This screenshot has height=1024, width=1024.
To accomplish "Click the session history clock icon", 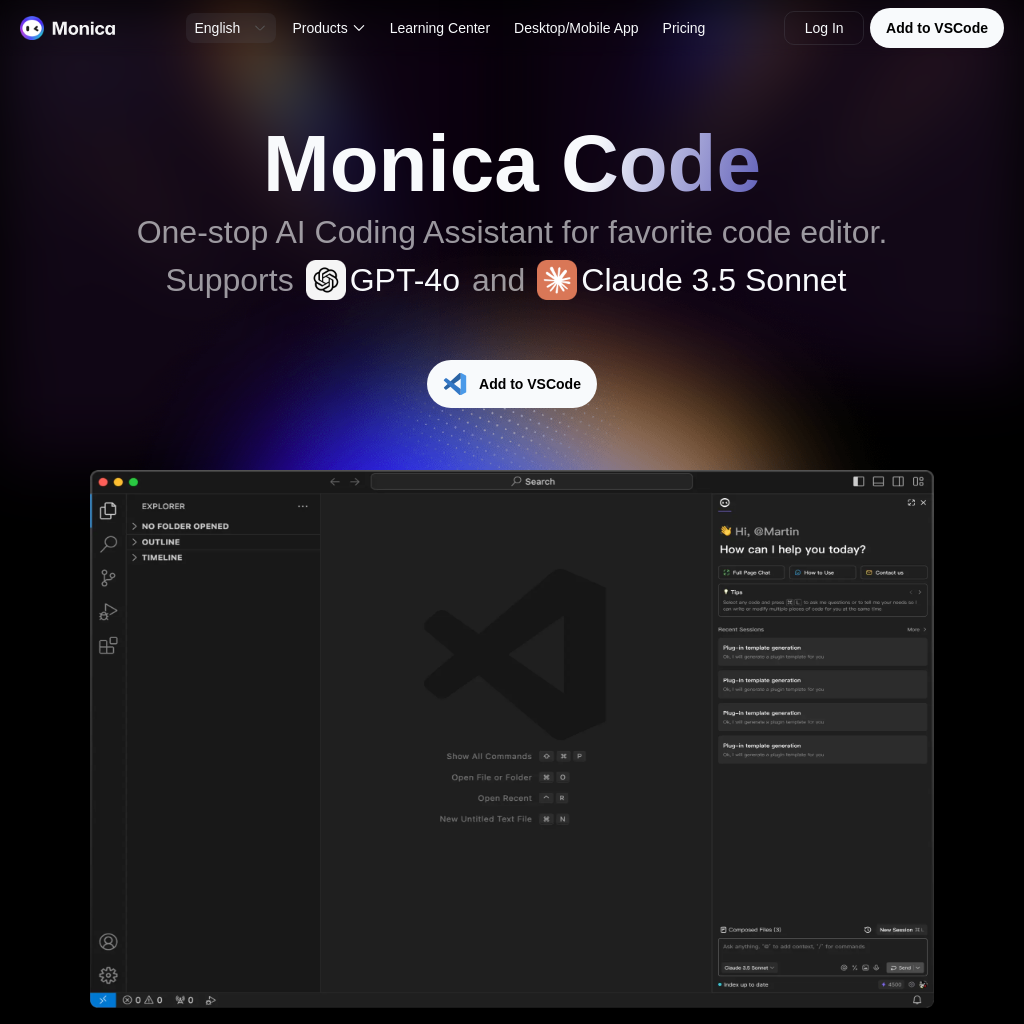I will tap(867, 930).
